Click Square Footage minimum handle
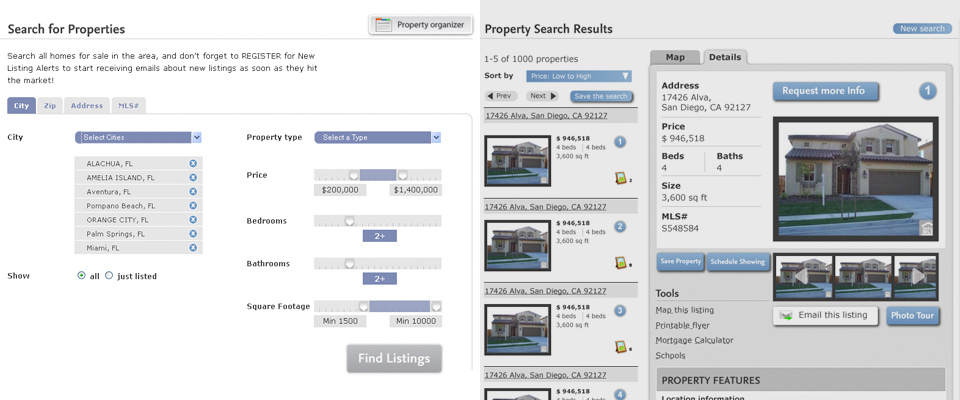Viewport: 960px width, 400px height. pos(363,306)
